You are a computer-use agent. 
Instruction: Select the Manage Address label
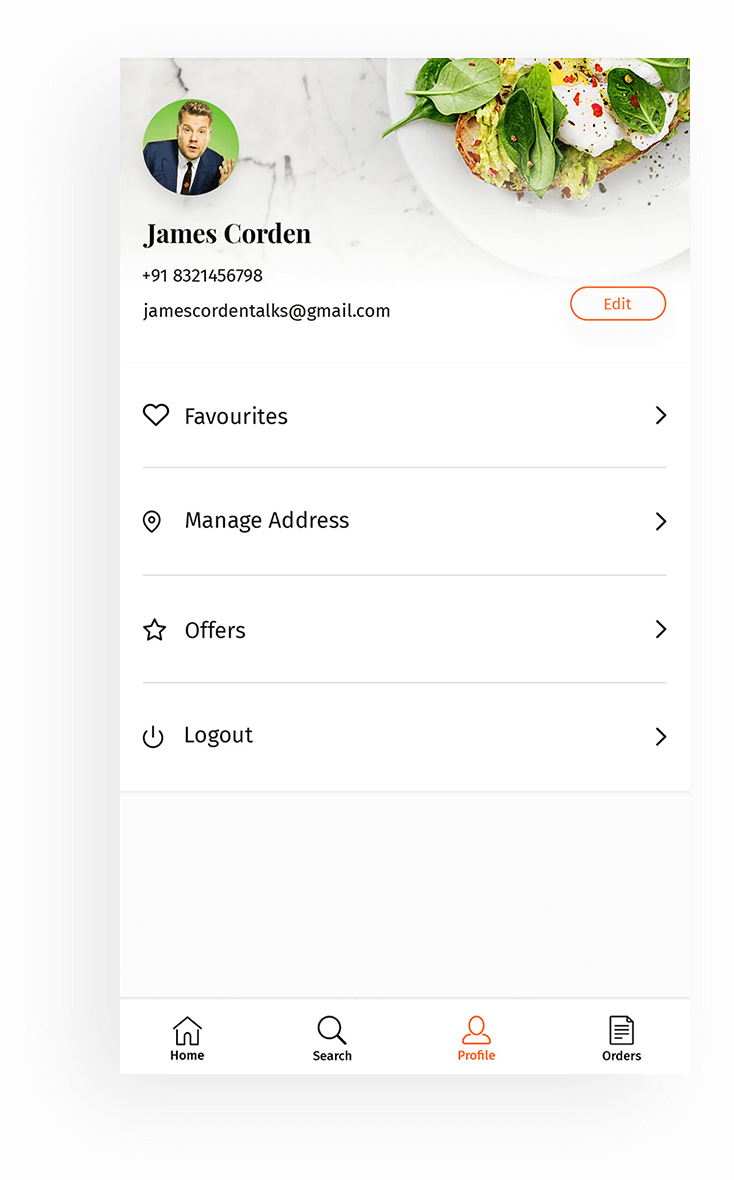267,521
